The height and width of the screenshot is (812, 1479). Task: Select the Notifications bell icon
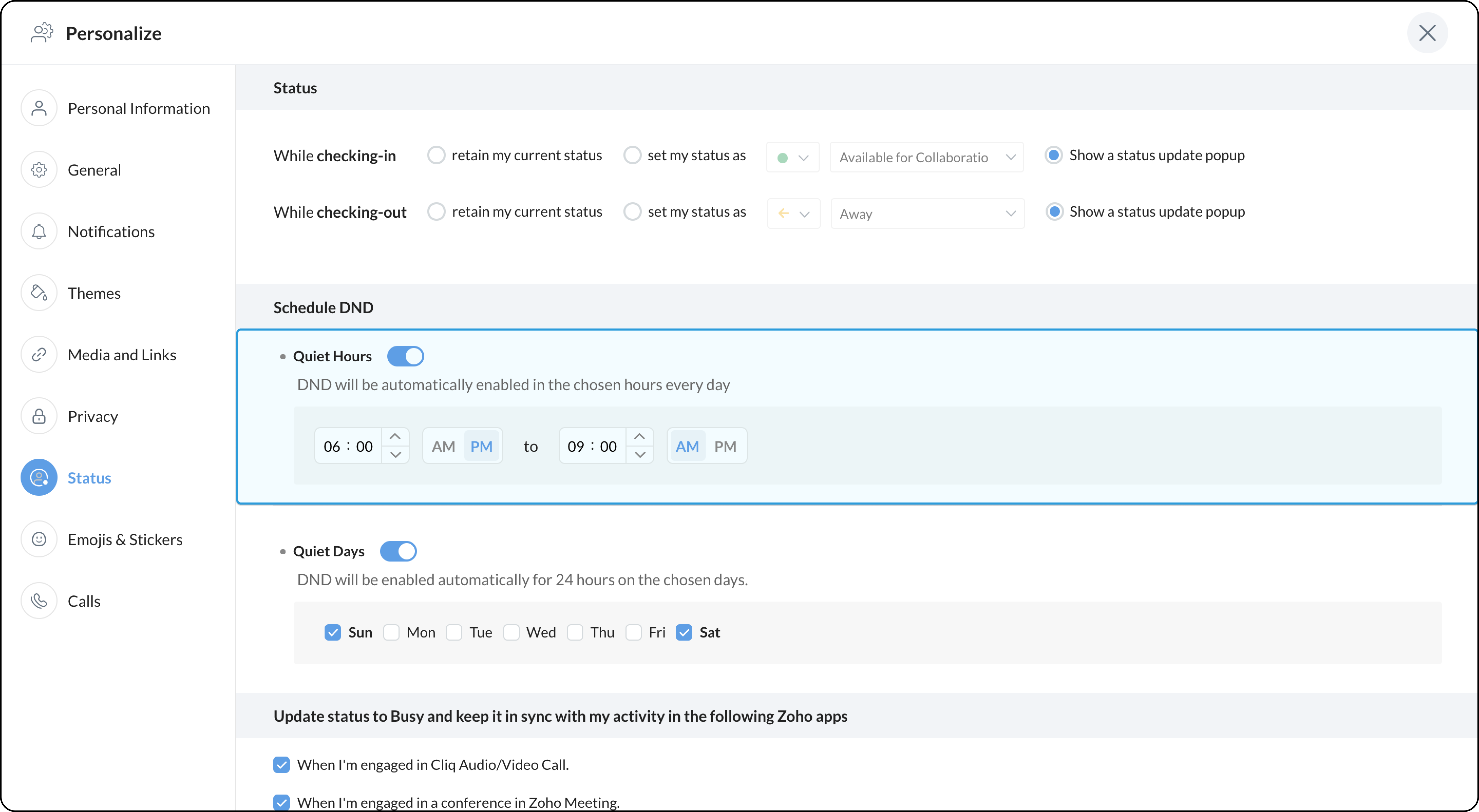[39, 231]
